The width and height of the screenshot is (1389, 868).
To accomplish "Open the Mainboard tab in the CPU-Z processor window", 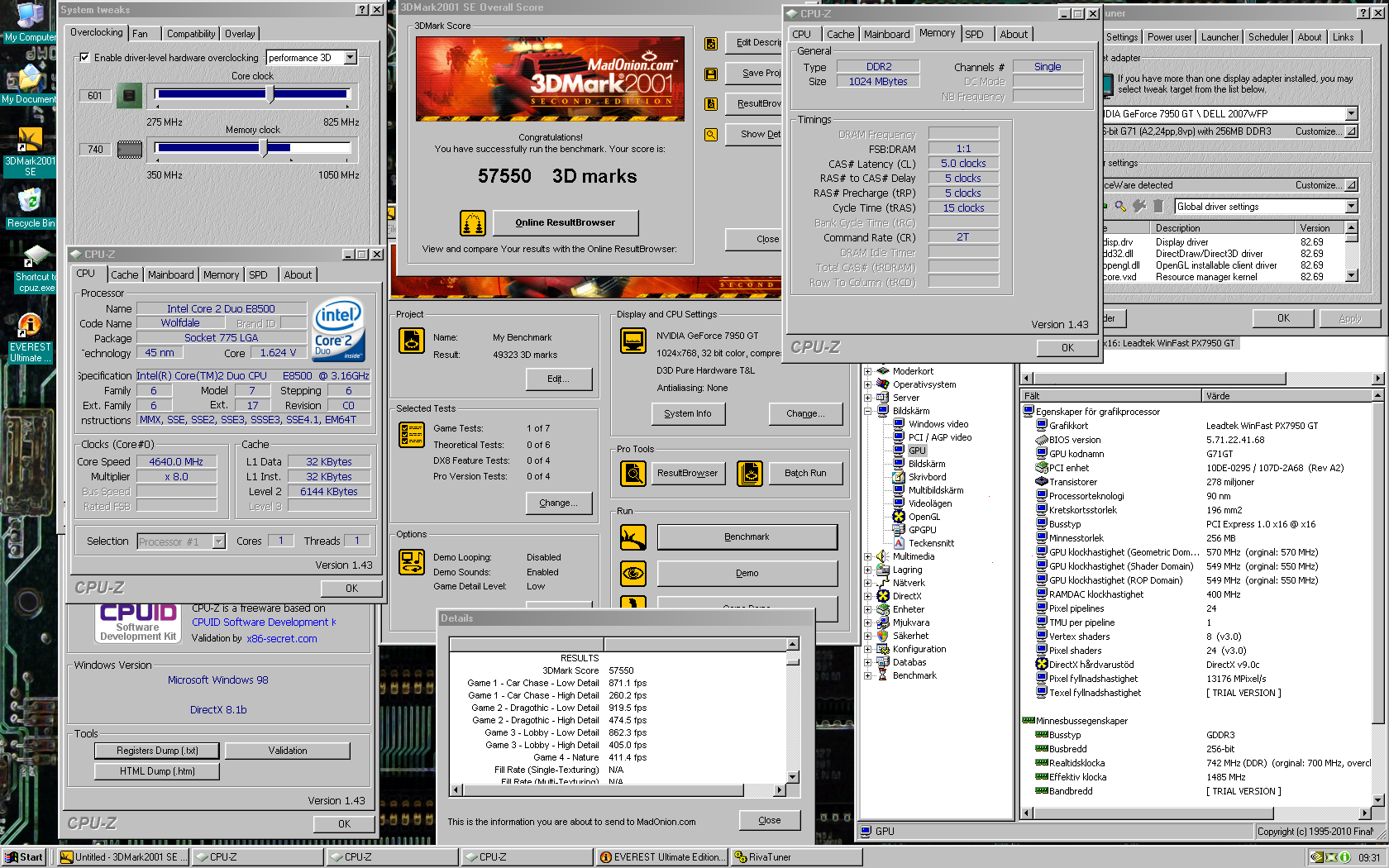I will pyautogui.click(x=171, y=275).
